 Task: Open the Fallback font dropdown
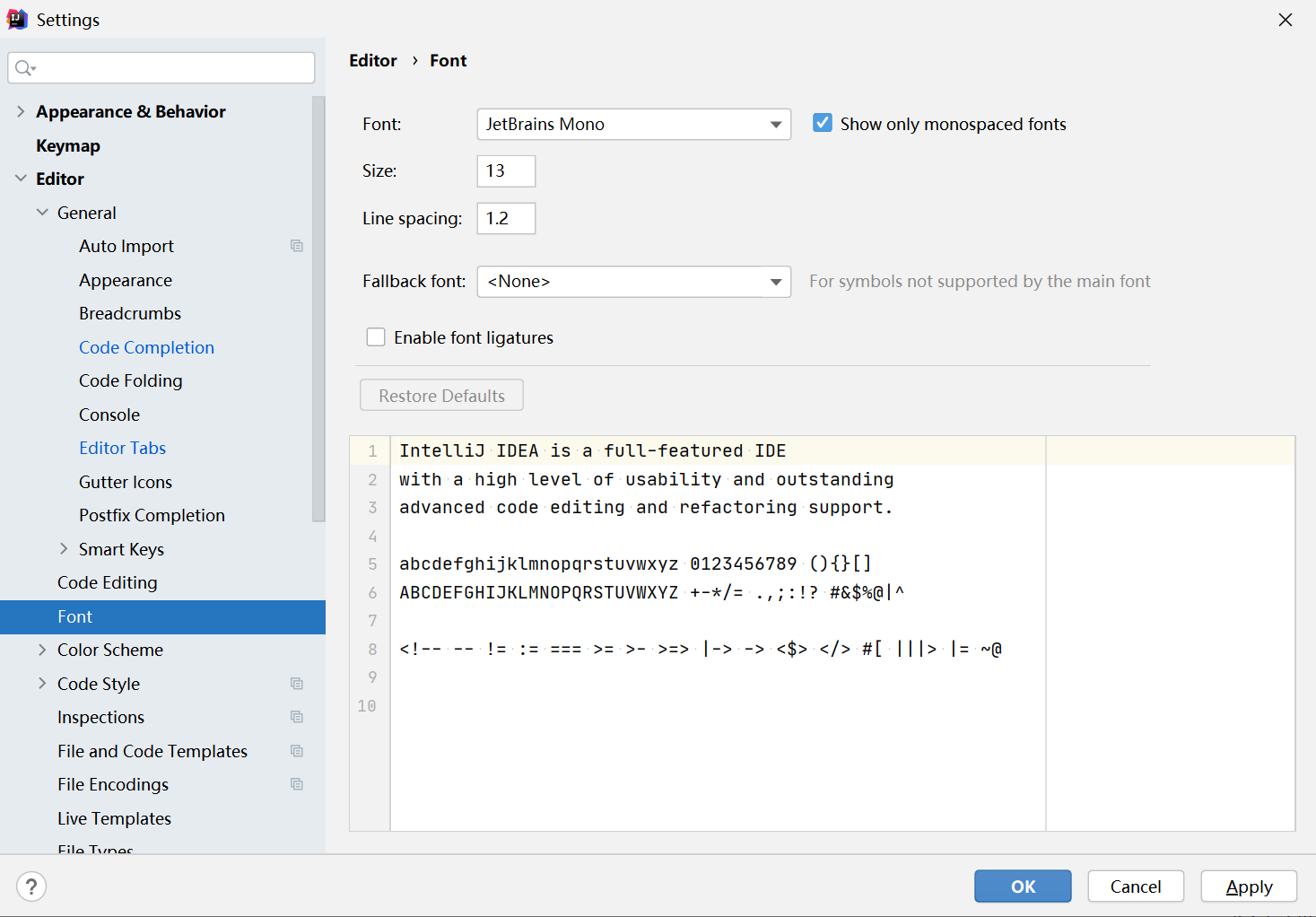(634, 282)
